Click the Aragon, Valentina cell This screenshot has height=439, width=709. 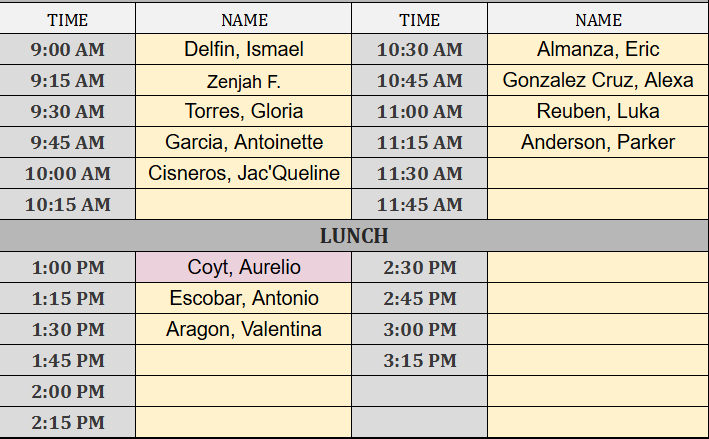click(244, 329)
